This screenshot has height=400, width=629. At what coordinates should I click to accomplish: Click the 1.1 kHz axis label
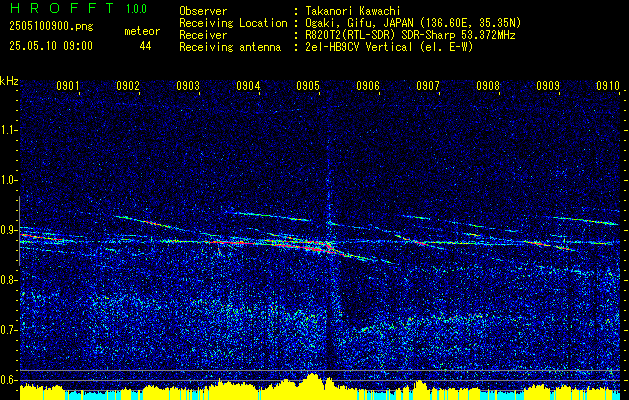click(9, 130)
